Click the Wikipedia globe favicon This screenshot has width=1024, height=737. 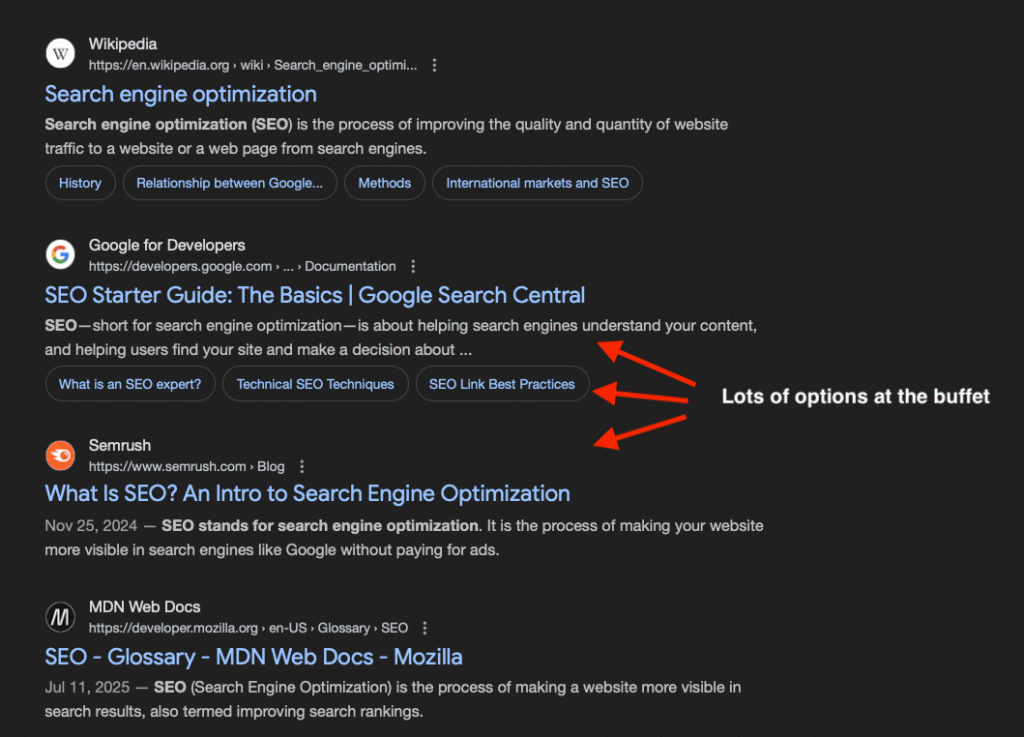point(61,54)
